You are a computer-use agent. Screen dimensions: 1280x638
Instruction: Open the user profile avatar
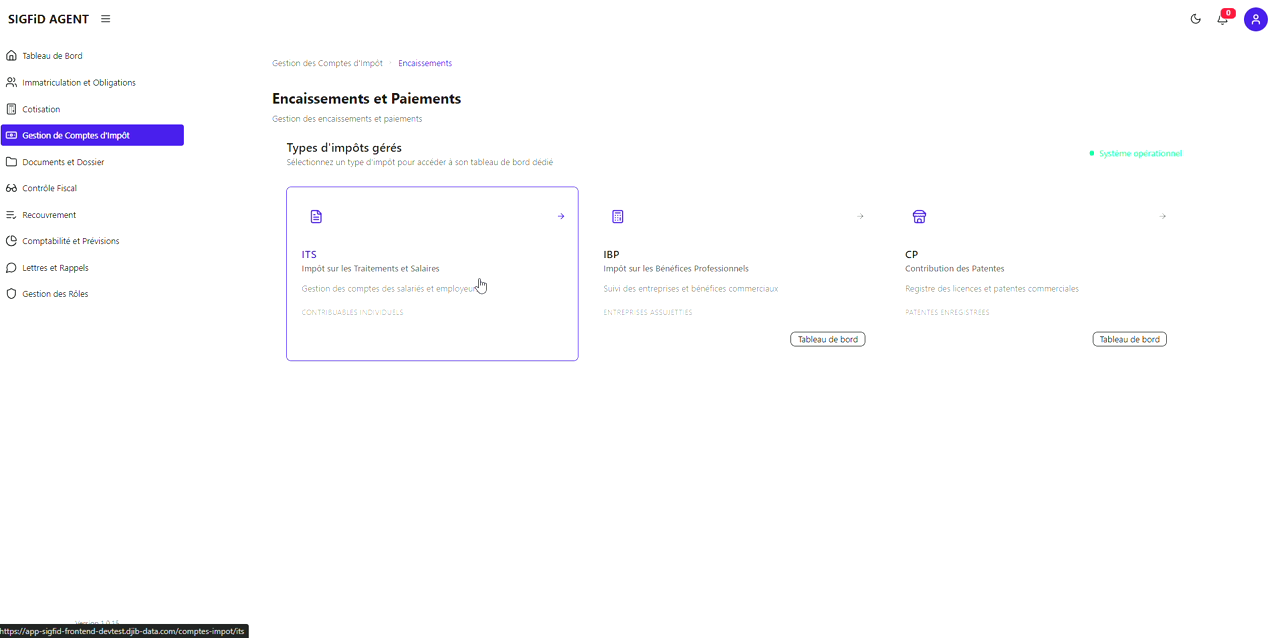(1255, 19)
